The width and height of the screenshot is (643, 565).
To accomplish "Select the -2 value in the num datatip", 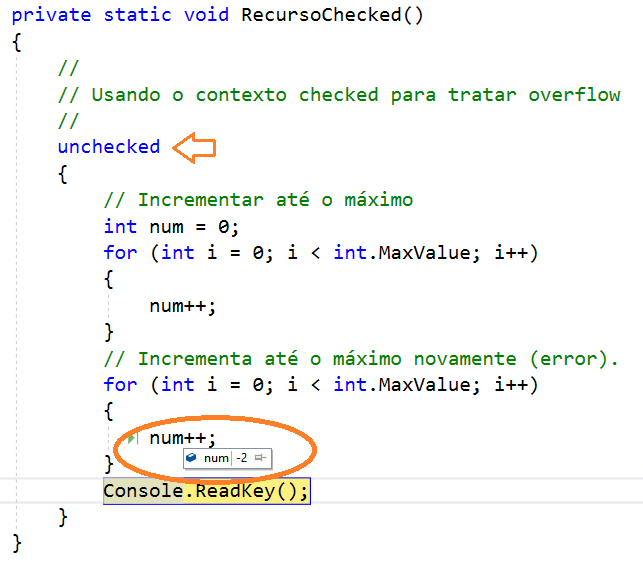I will tap(242, 458).
